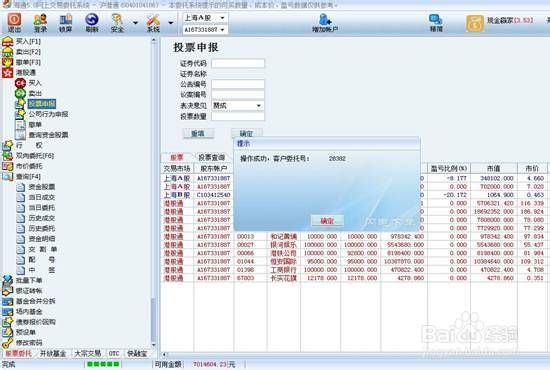This screenshot has width=550, height=370.
Task: Open 预设单 item
Action: tap(26, 332)
